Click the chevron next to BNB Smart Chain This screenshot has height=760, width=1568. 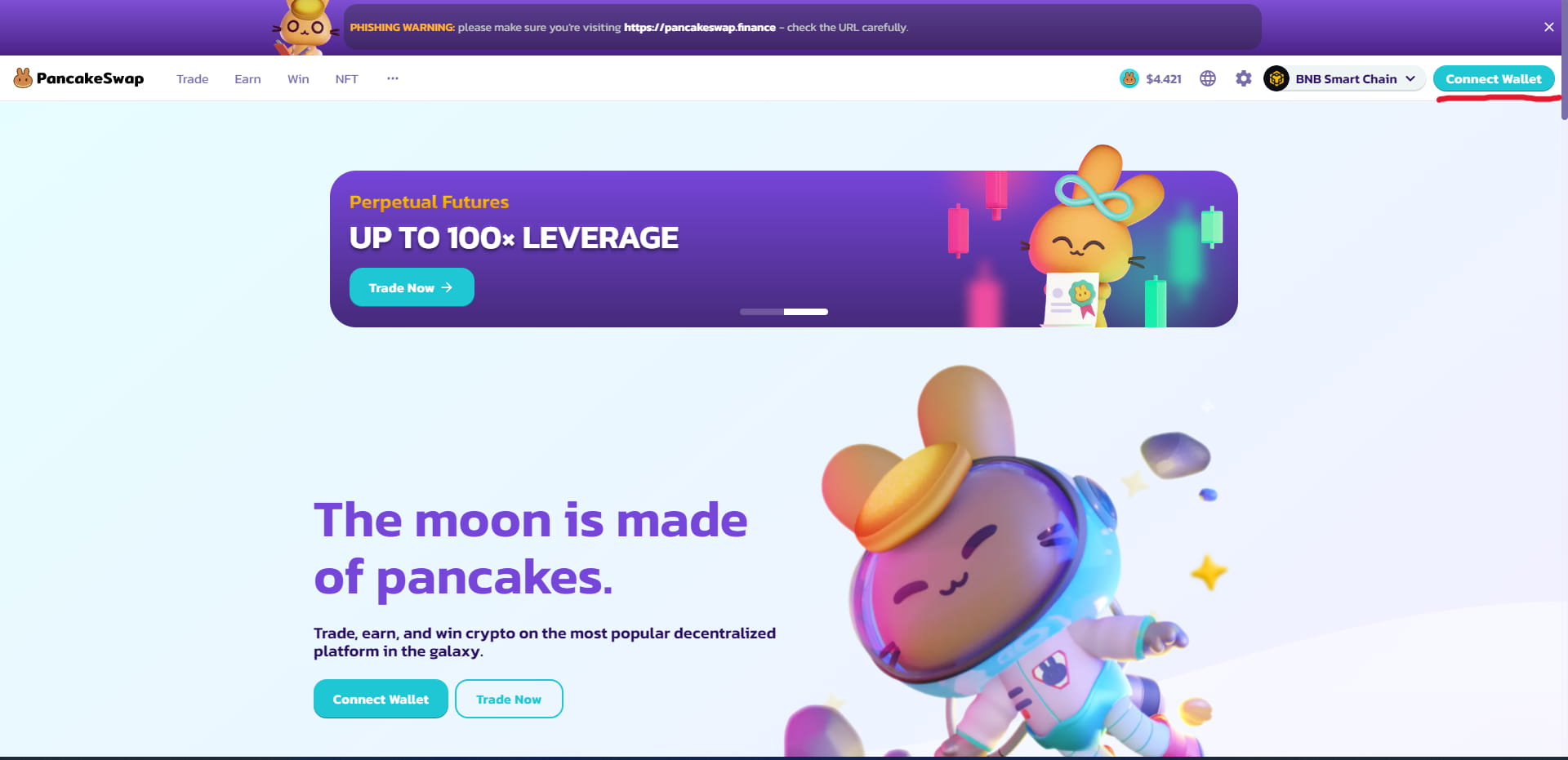coord(1410,78)
